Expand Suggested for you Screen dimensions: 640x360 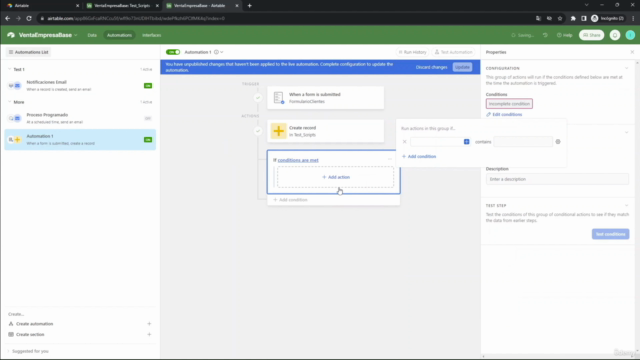click(28, 351)
